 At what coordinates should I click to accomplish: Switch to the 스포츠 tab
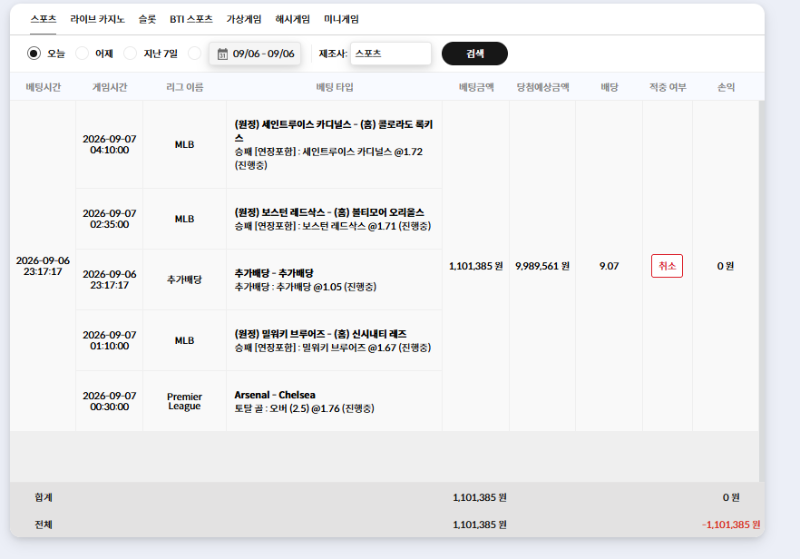tap(43, 19)
